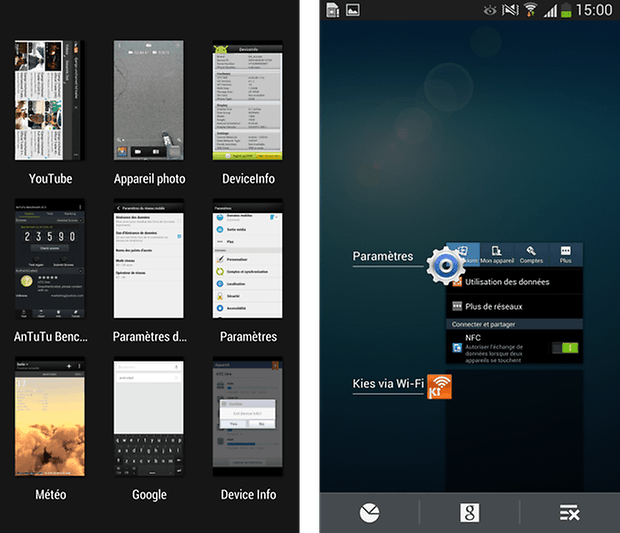The width and height of the screenshot is (620, 533).
Task: Tap the picture notification icon
Action: pyautogui.click(x=353, y=10)
